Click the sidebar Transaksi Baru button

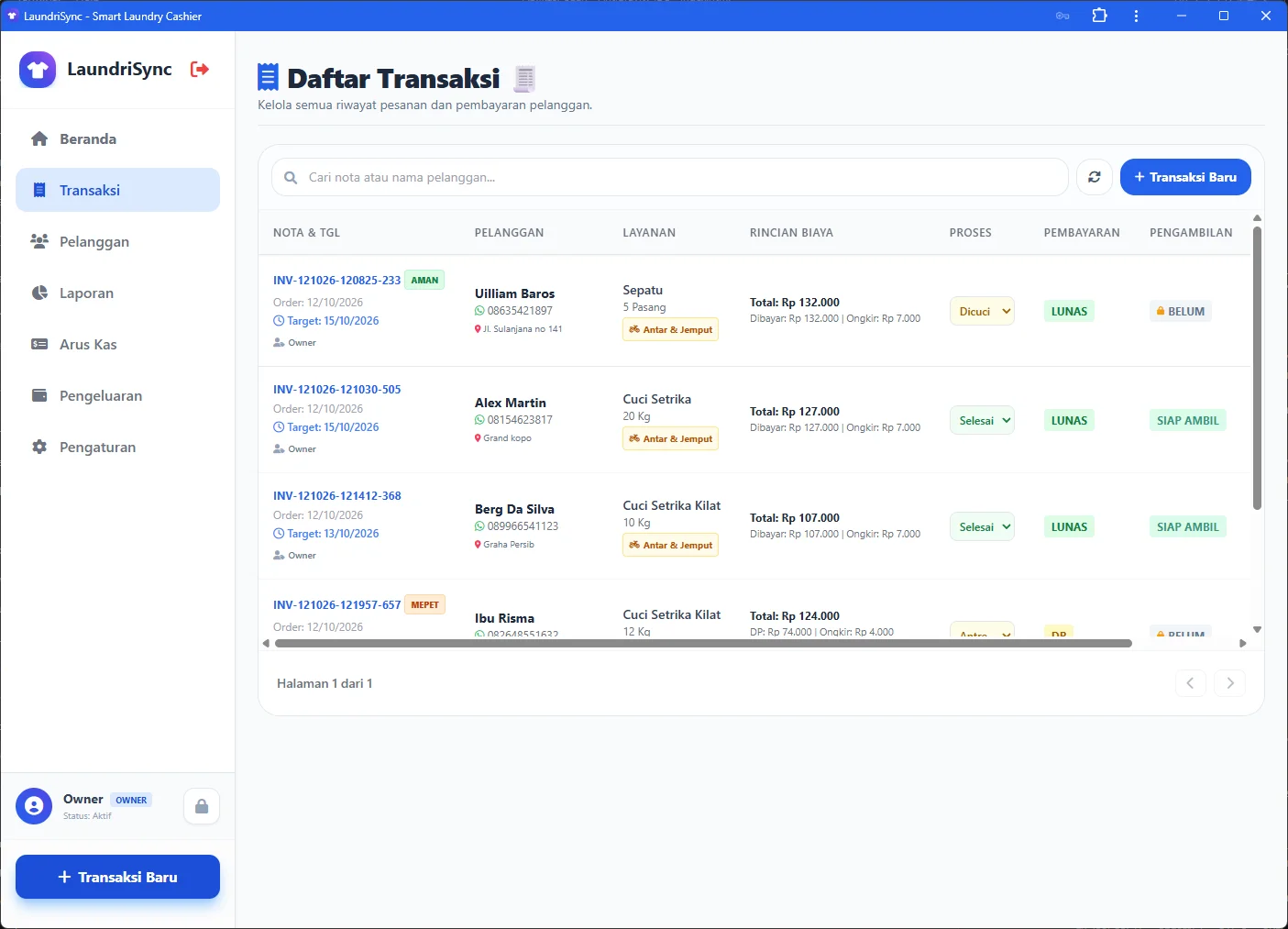coord(117,878)
